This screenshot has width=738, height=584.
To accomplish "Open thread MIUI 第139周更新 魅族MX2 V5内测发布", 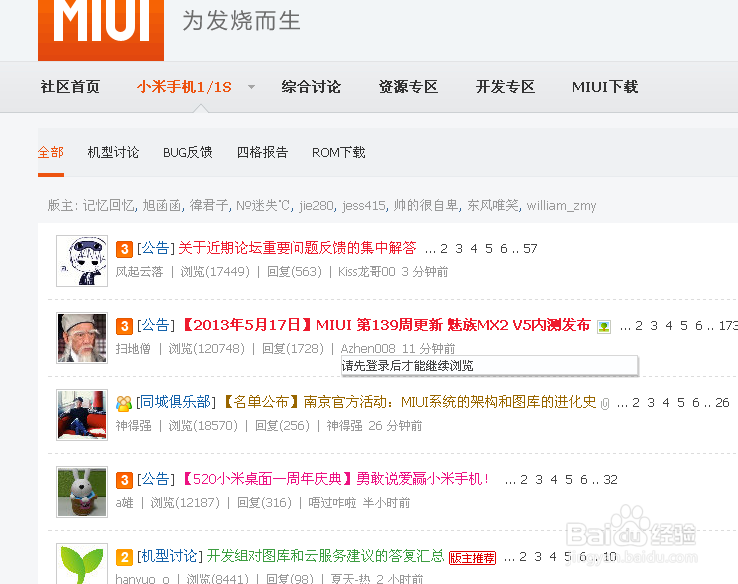I will pyautogui.click(x=386, y=325).
